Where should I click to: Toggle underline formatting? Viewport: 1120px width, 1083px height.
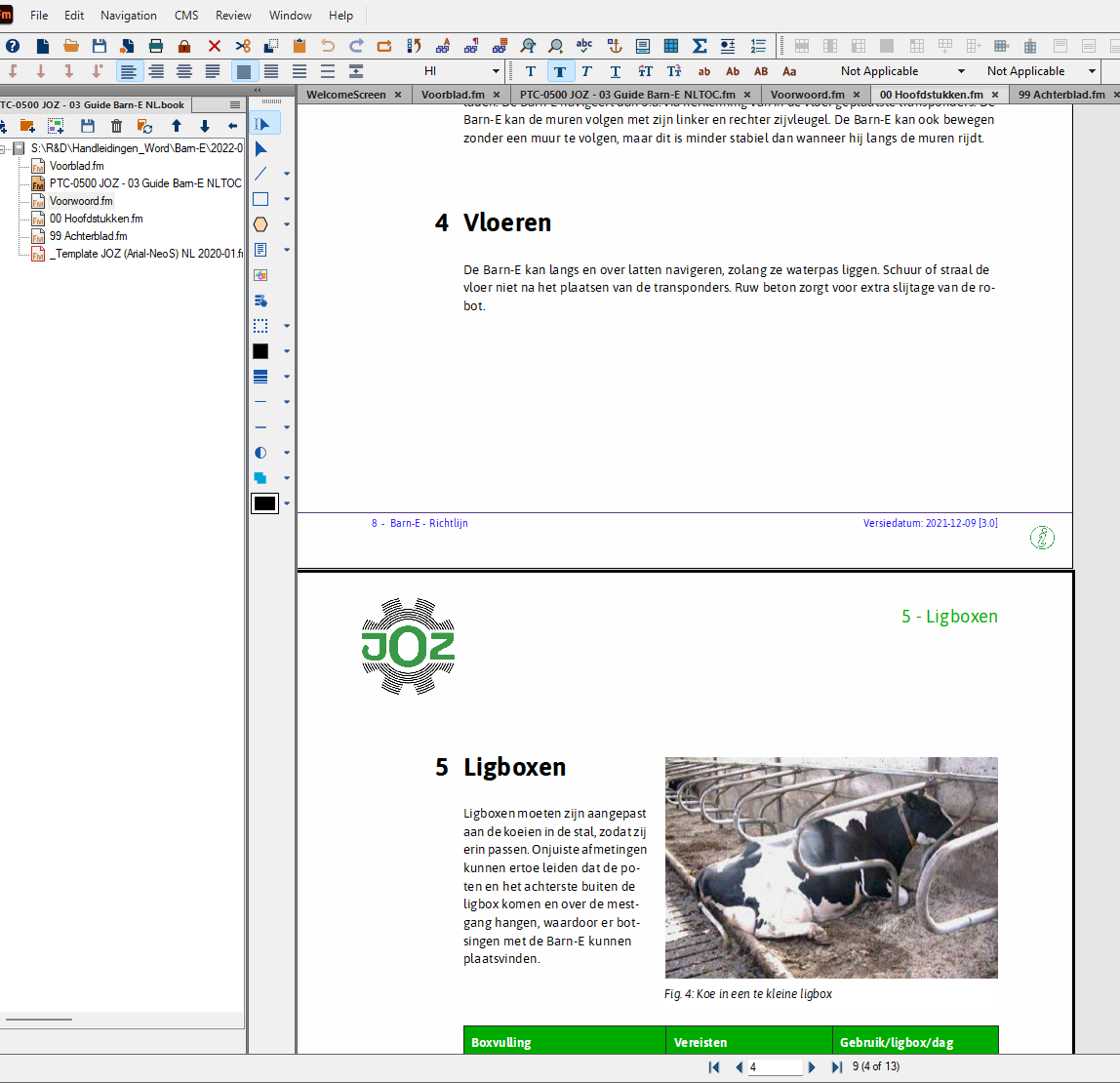(616, 71)
